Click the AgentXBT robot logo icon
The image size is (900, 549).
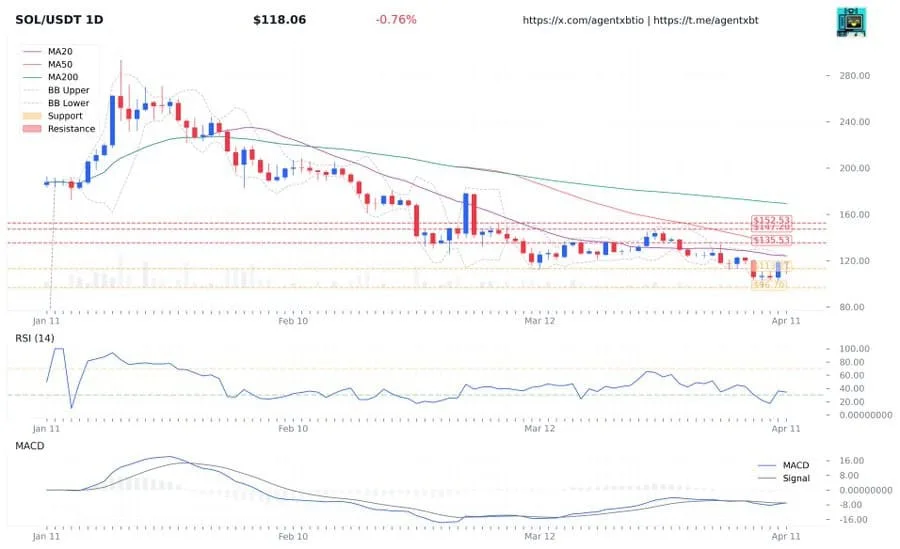851,22
